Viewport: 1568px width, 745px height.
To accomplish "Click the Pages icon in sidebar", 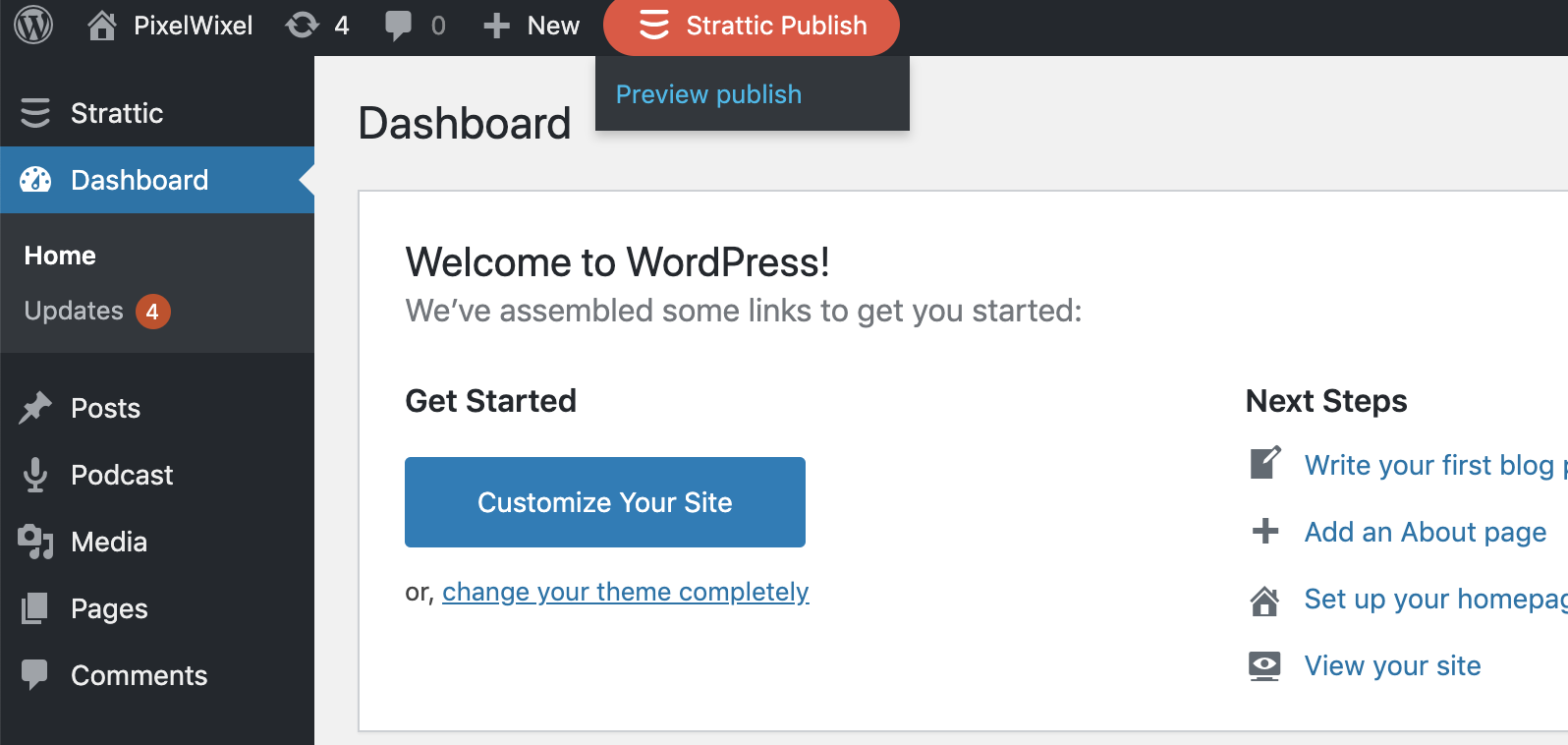I will (35, 608).
